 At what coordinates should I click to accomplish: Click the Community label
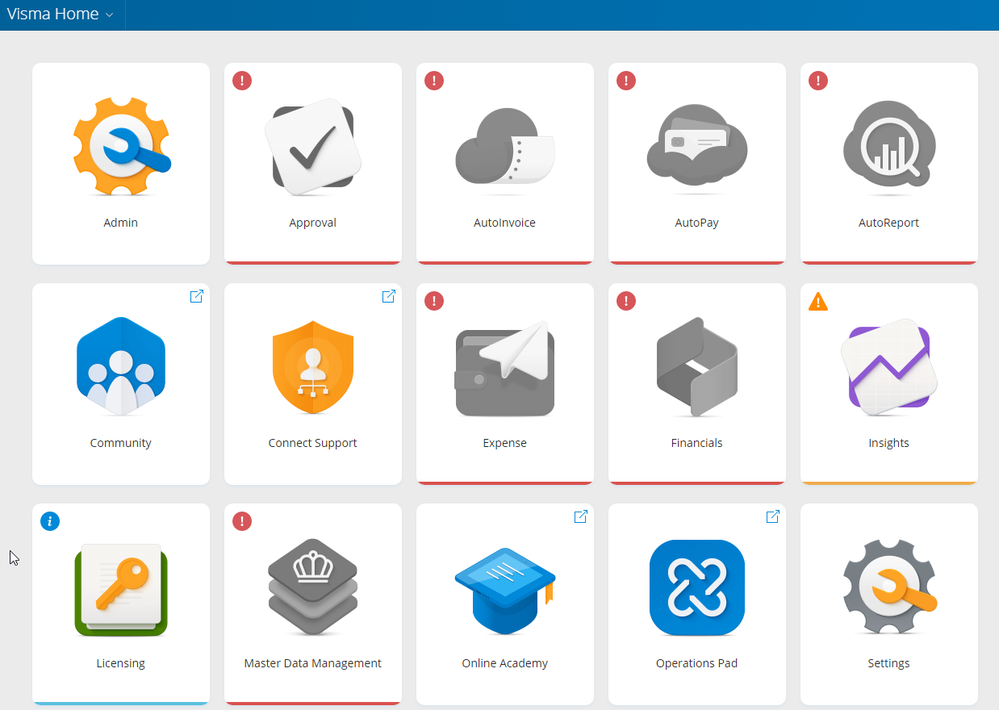pos(121,444)
